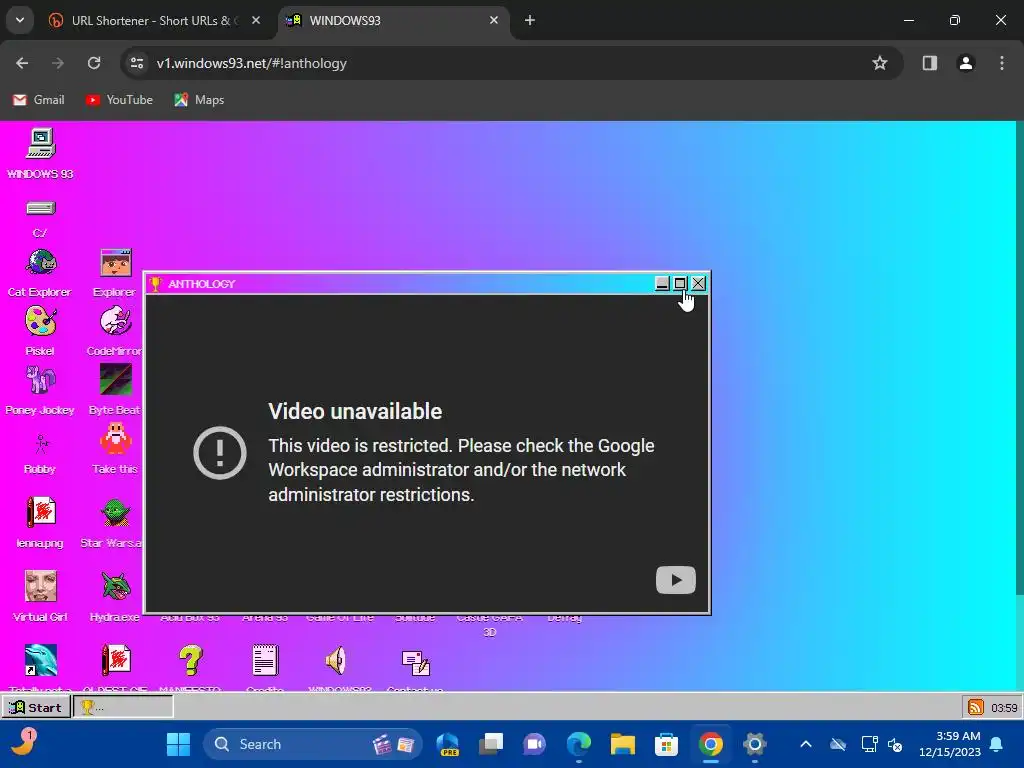Open the notification bell in the taskbar
Image resolution: width=1024 pixels, height=768 pixels.
pos(997,744)
